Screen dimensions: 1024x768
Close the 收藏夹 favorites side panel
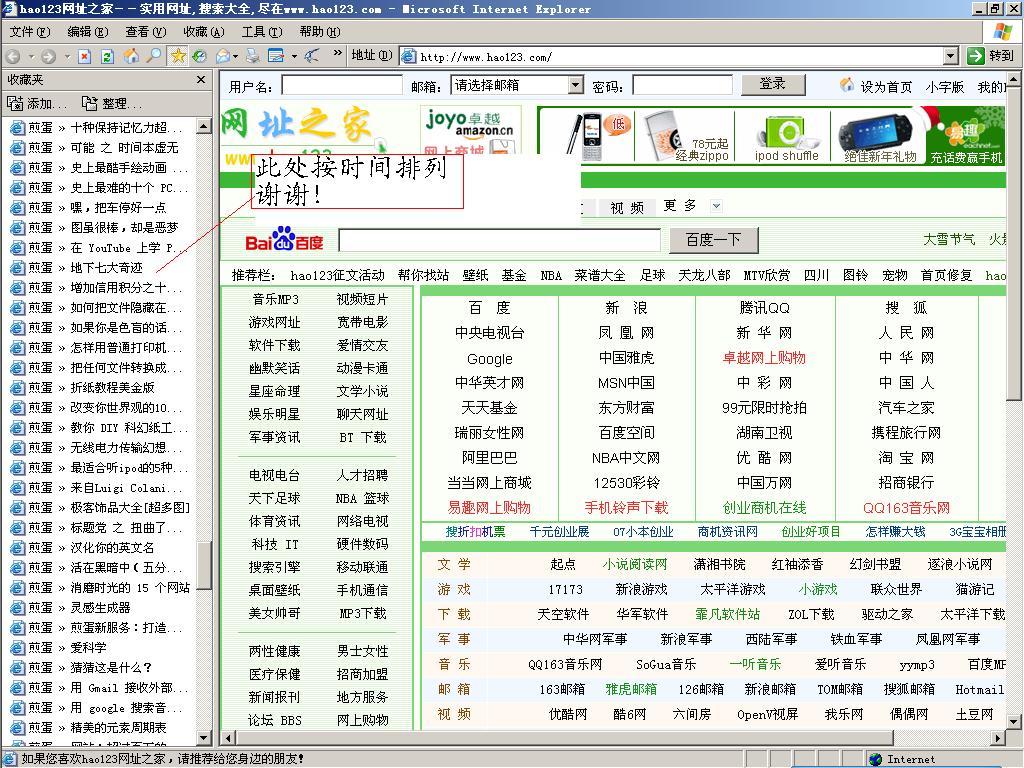(201, 80)
